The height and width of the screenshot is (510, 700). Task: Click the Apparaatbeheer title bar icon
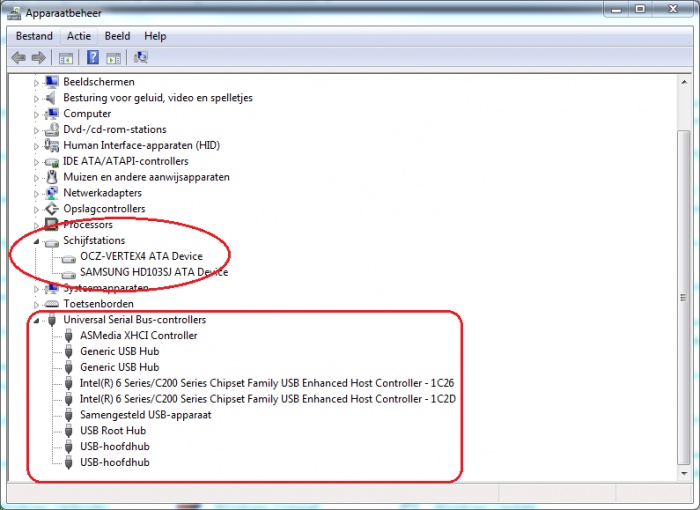pyautogui.click(x=14, y=13)
